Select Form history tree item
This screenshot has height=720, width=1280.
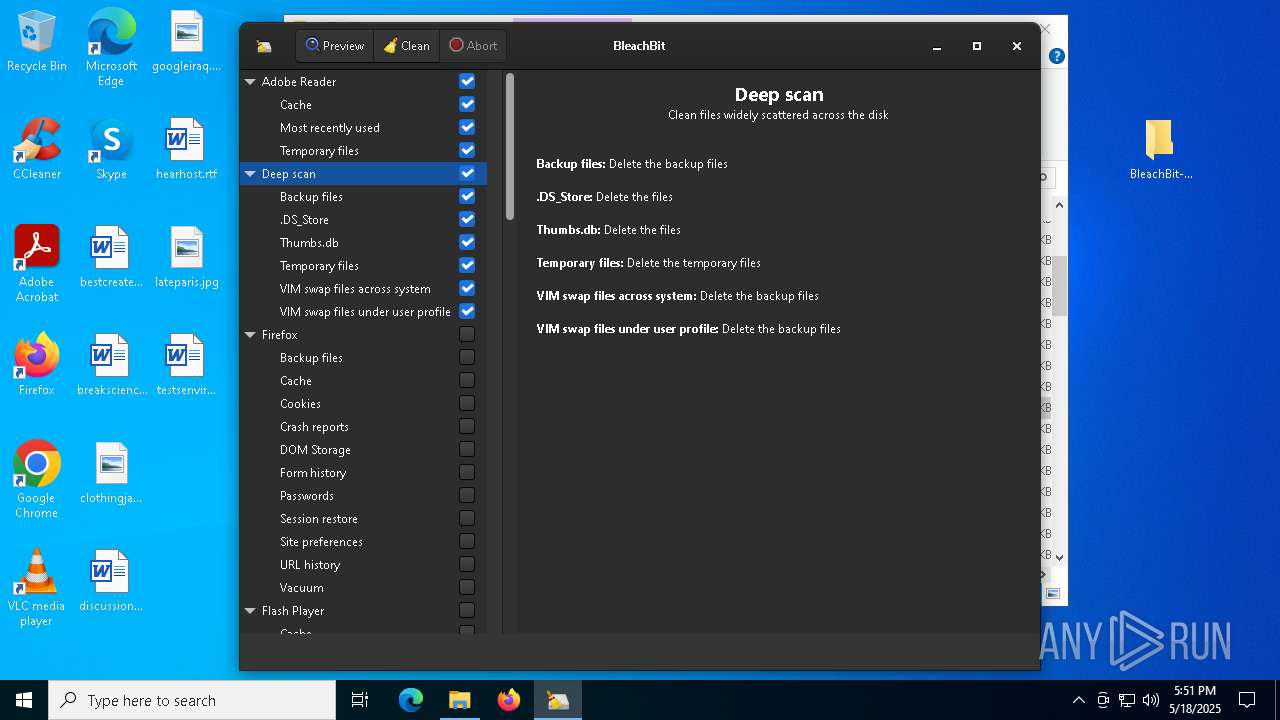pyautogui.click(x=313, y=473)
